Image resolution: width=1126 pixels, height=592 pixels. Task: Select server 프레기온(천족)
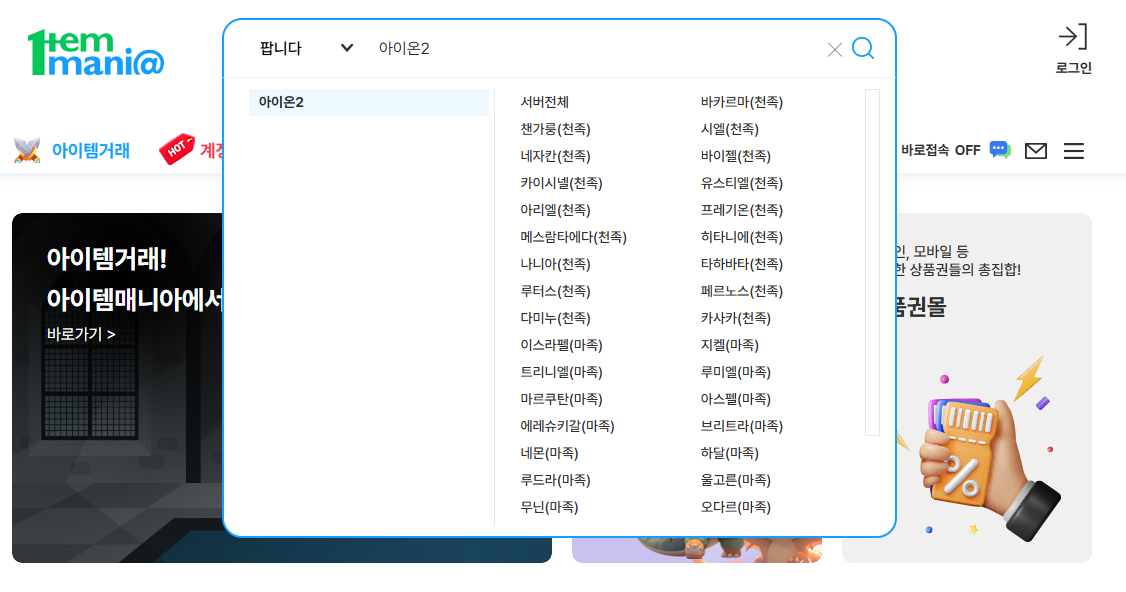pos(741,210)
